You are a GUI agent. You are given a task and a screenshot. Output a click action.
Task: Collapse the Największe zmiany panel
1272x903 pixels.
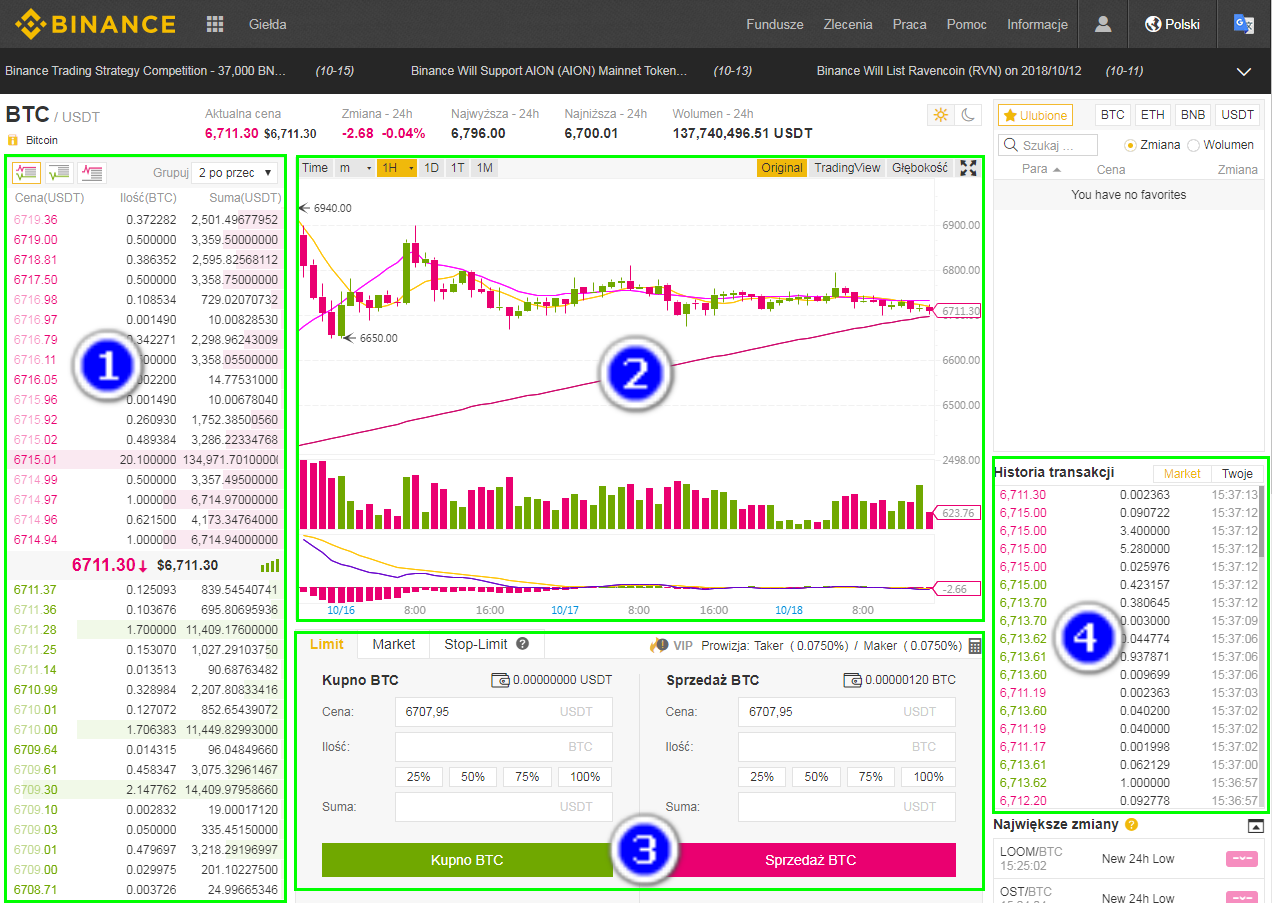click(1256, 826)
